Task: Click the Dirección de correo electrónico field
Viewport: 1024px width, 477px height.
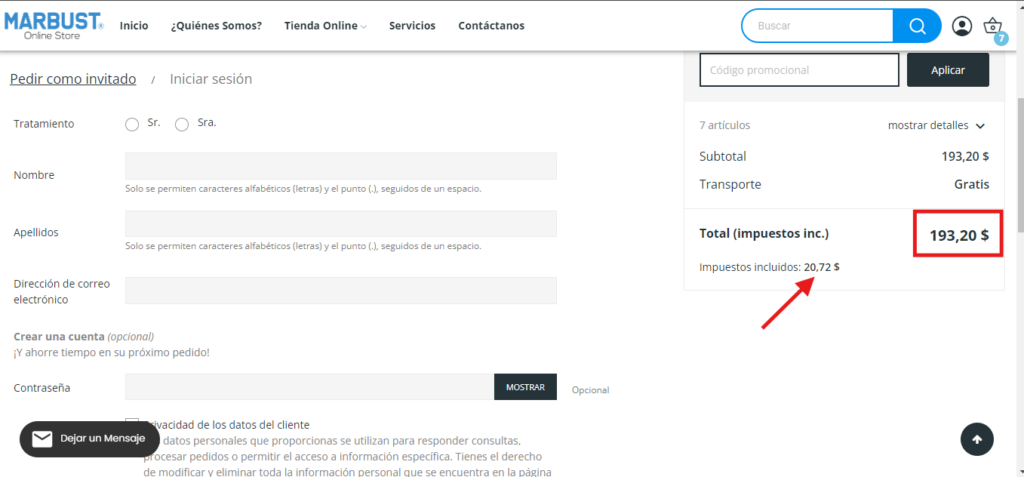Action: coord(341,290)
